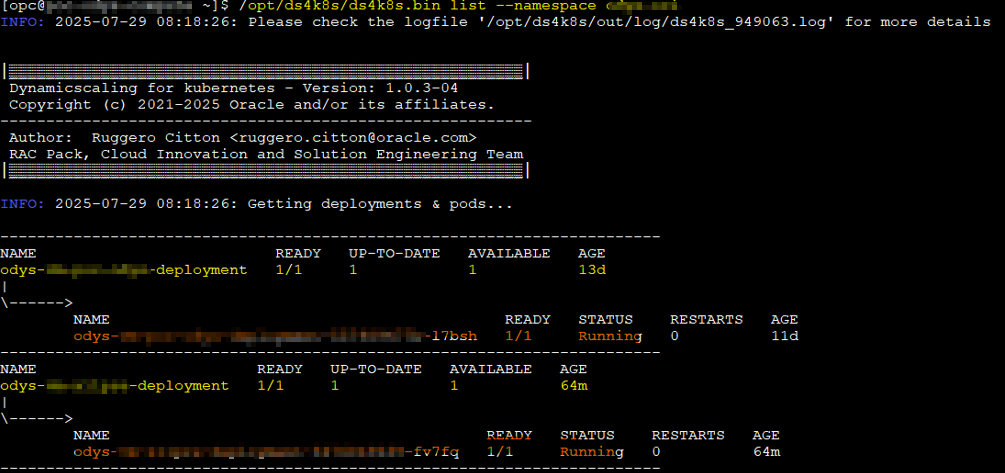Click the Running status of the l7bsh pod
The image size is (1005, 473).
click(x=610, y=336)
